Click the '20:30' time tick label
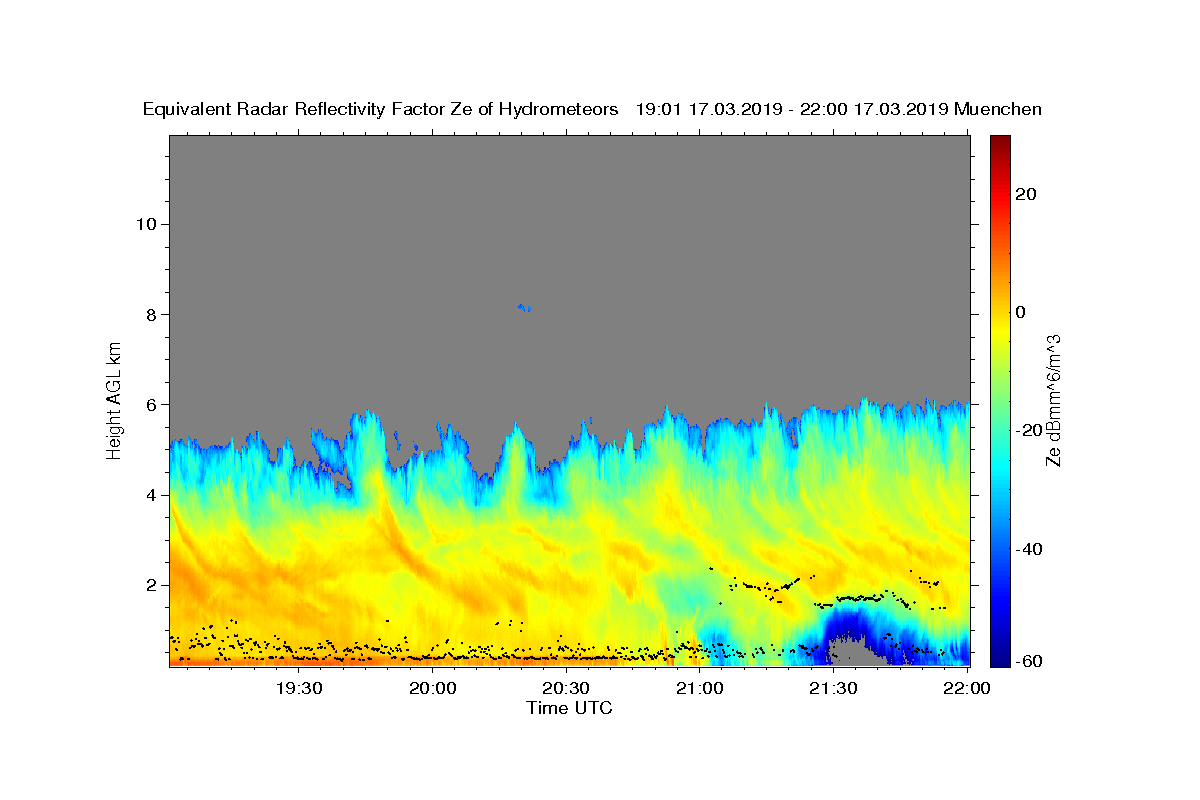Viewport: 1200px width, 800px height. tap(566, 687)
